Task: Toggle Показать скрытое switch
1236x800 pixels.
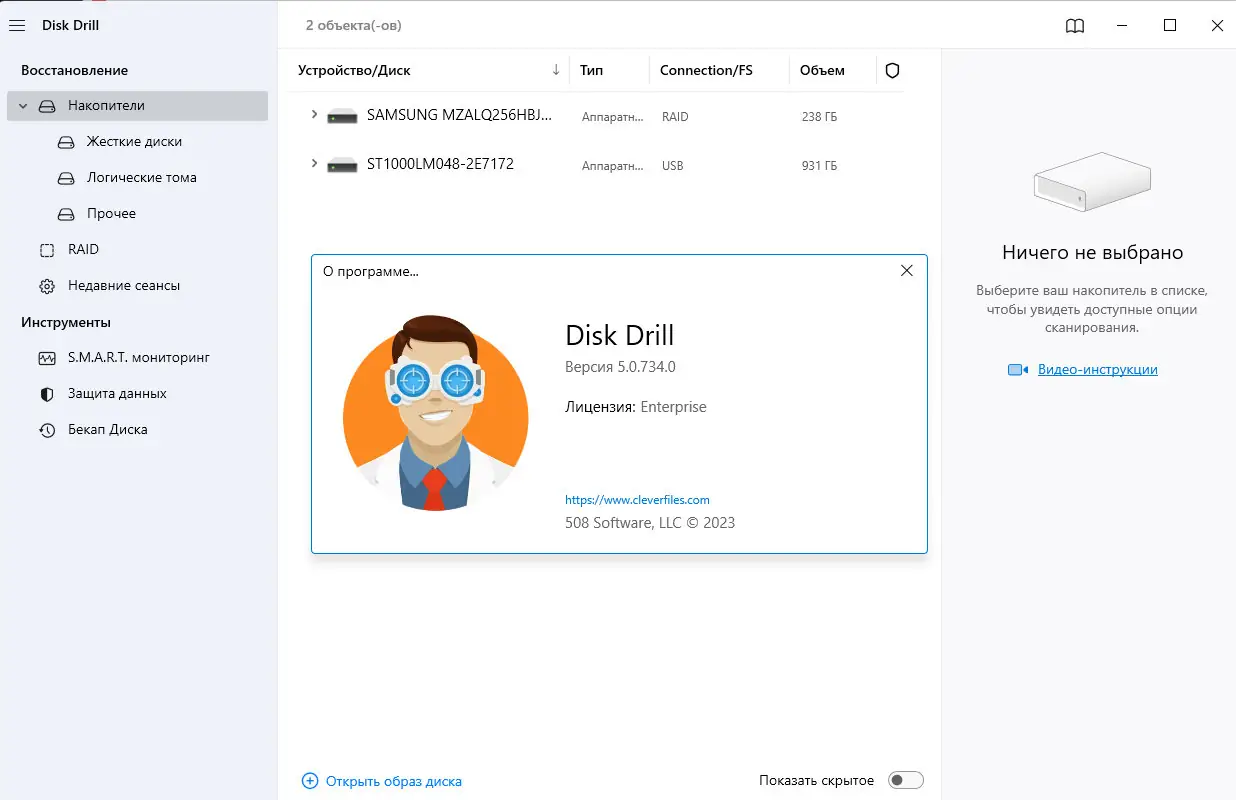Action: pos(906,779)
